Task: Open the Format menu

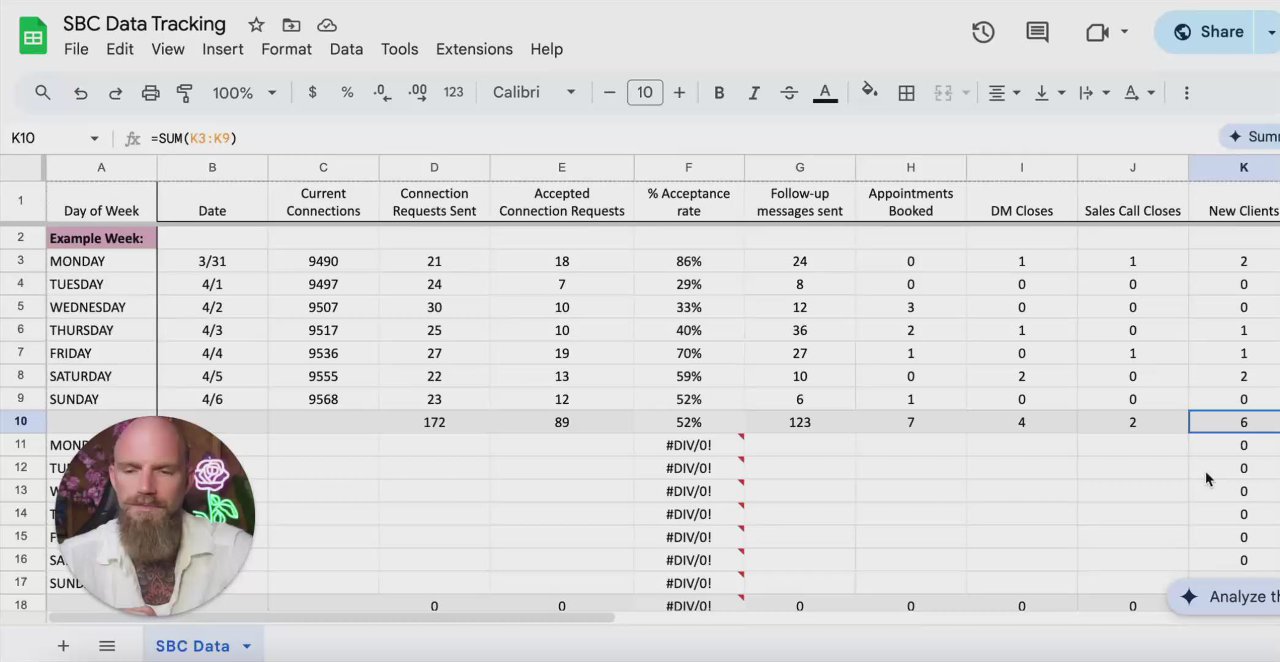Action: (287, 49)
